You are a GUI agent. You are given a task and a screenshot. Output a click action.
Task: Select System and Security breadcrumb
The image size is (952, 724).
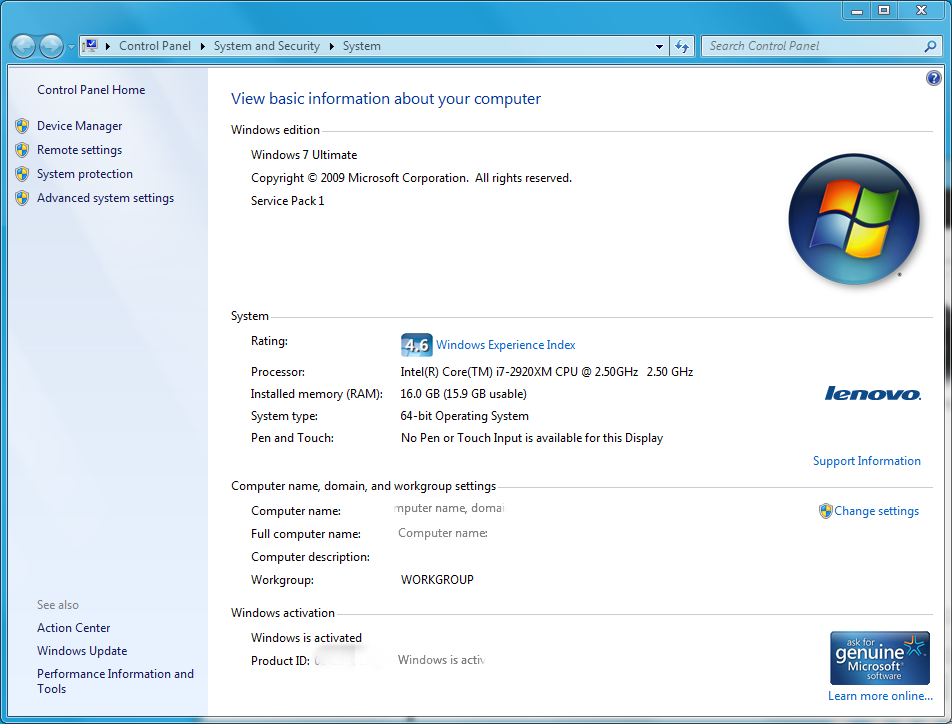click(x=267, y=46)
